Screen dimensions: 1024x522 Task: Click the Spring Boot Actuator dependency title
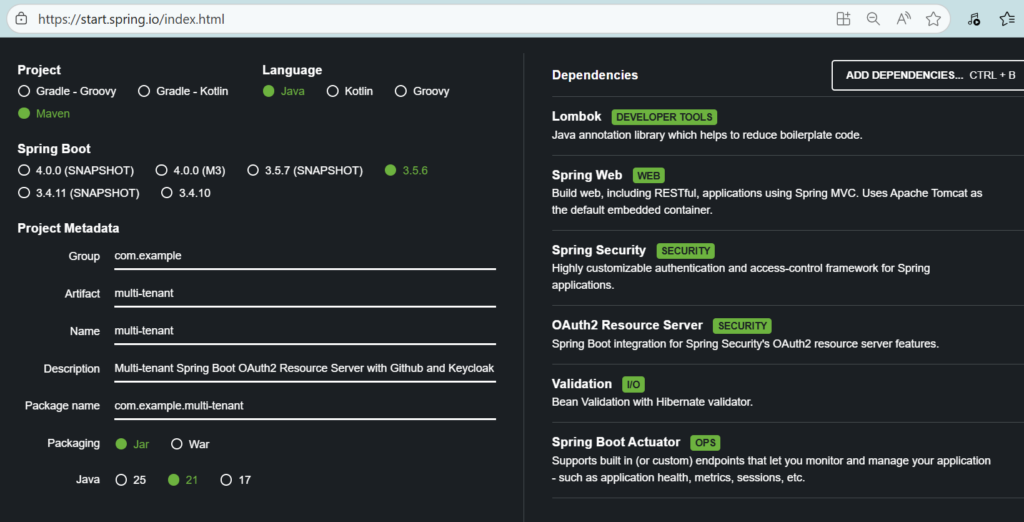(x=616, y=442)
